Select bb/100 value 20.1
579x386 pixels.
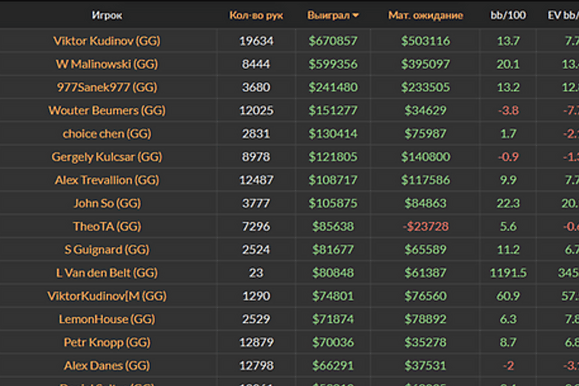508,64
